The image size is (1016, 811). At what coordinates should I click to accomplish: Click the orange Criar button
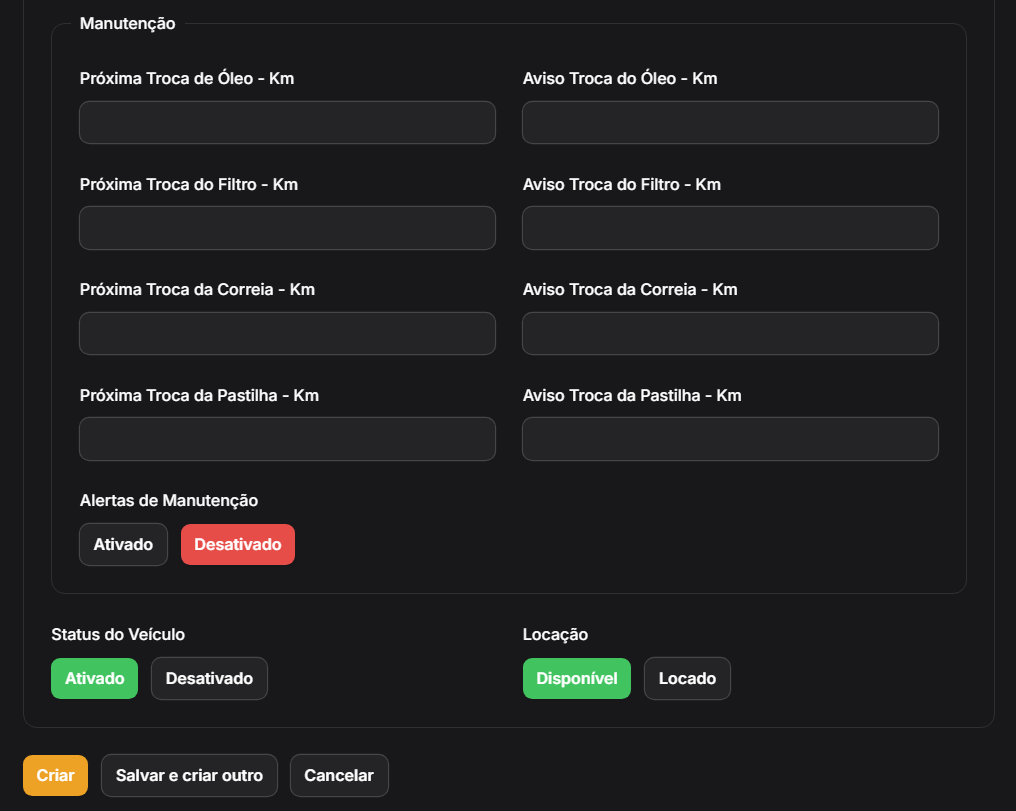pyautogui.click(x=56, y=775)
